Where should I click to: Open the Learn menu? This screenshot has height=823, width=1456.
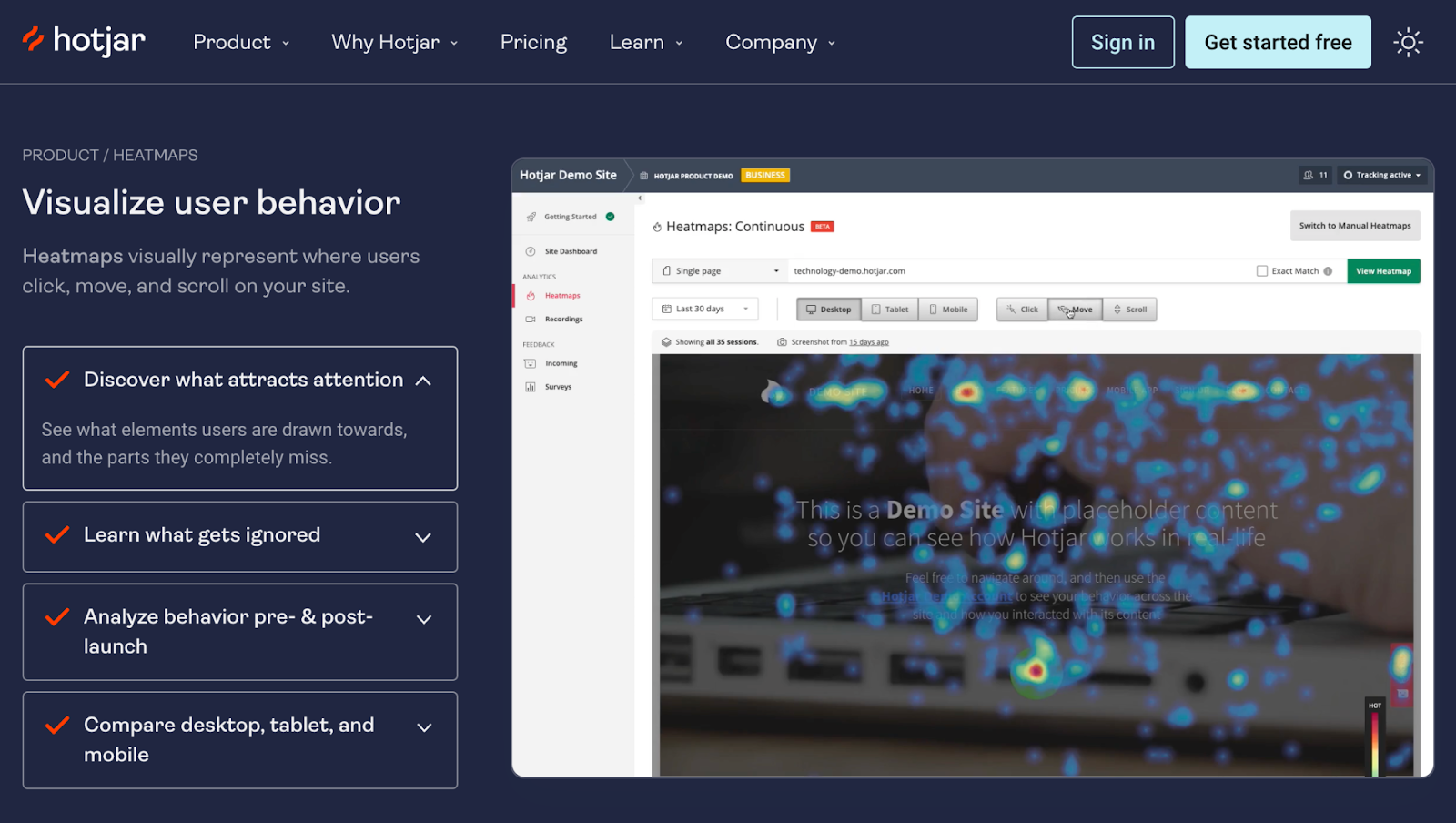(x=646, y=42)
